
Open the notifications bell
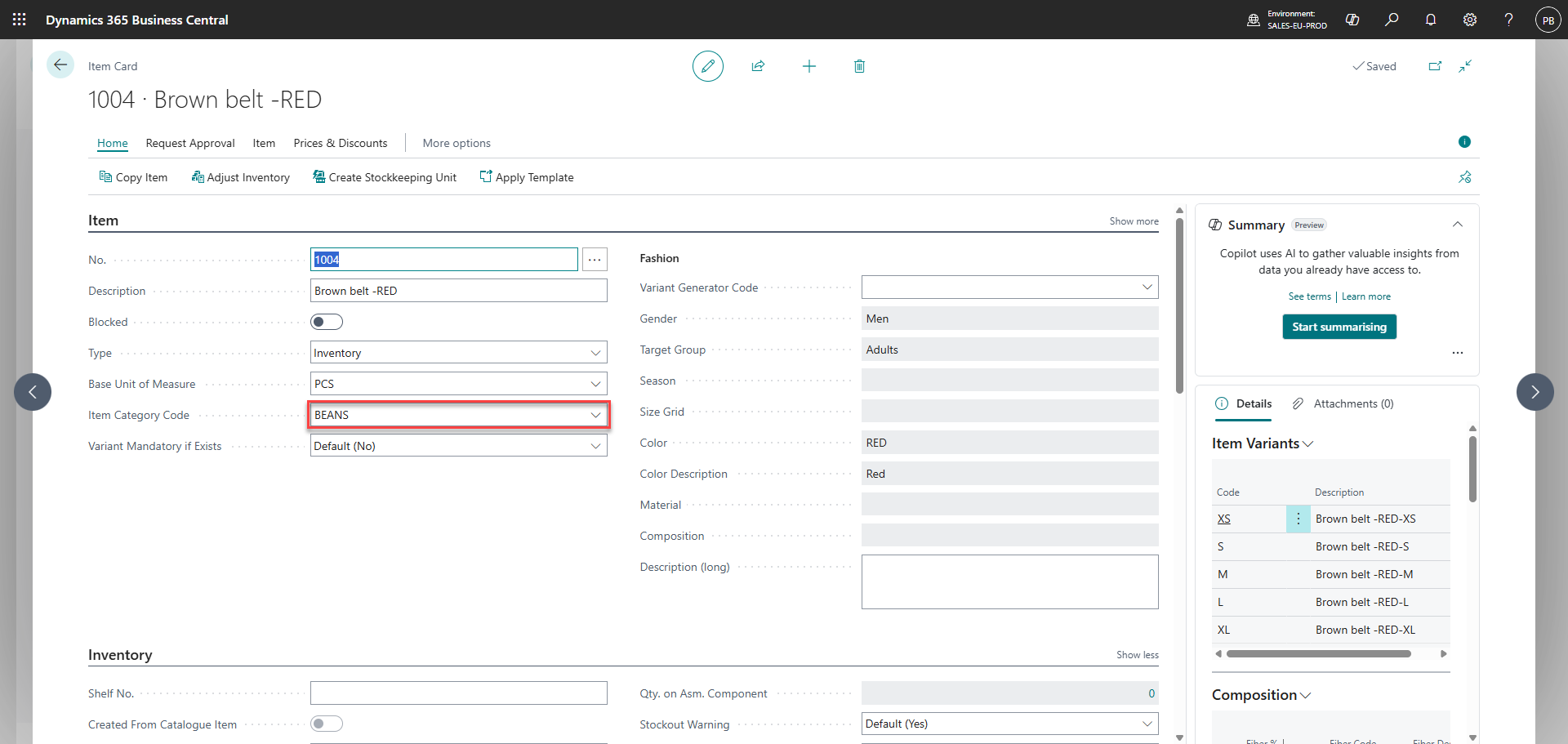pyautogui.click(x=1431, y=20)
